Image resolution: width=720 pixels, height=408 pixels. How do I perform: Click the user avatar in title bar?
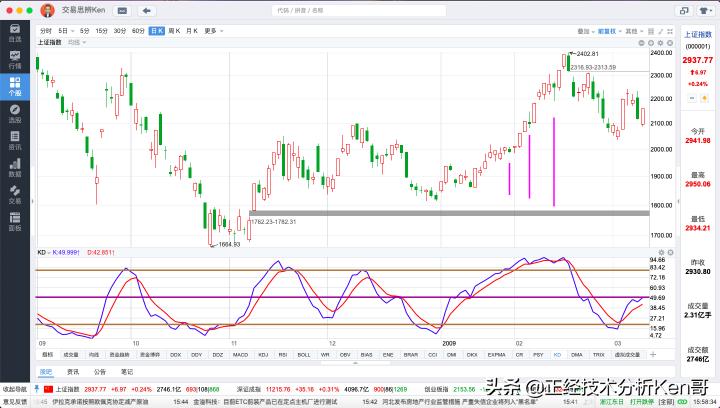pyautogui.click(x=47, y=10)
